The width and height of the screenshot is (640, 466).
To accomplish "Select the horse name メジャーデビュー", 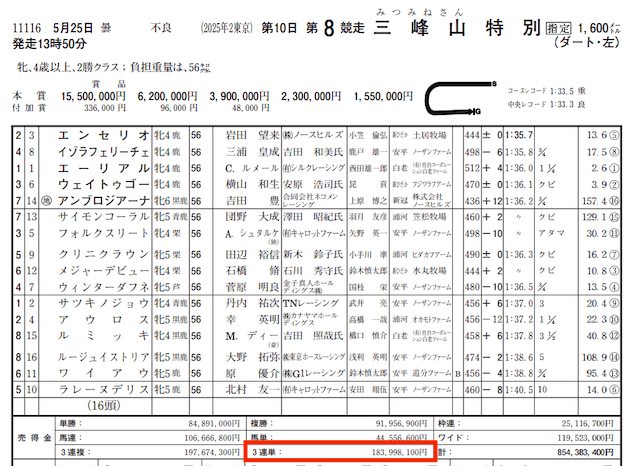I will 104,271.
